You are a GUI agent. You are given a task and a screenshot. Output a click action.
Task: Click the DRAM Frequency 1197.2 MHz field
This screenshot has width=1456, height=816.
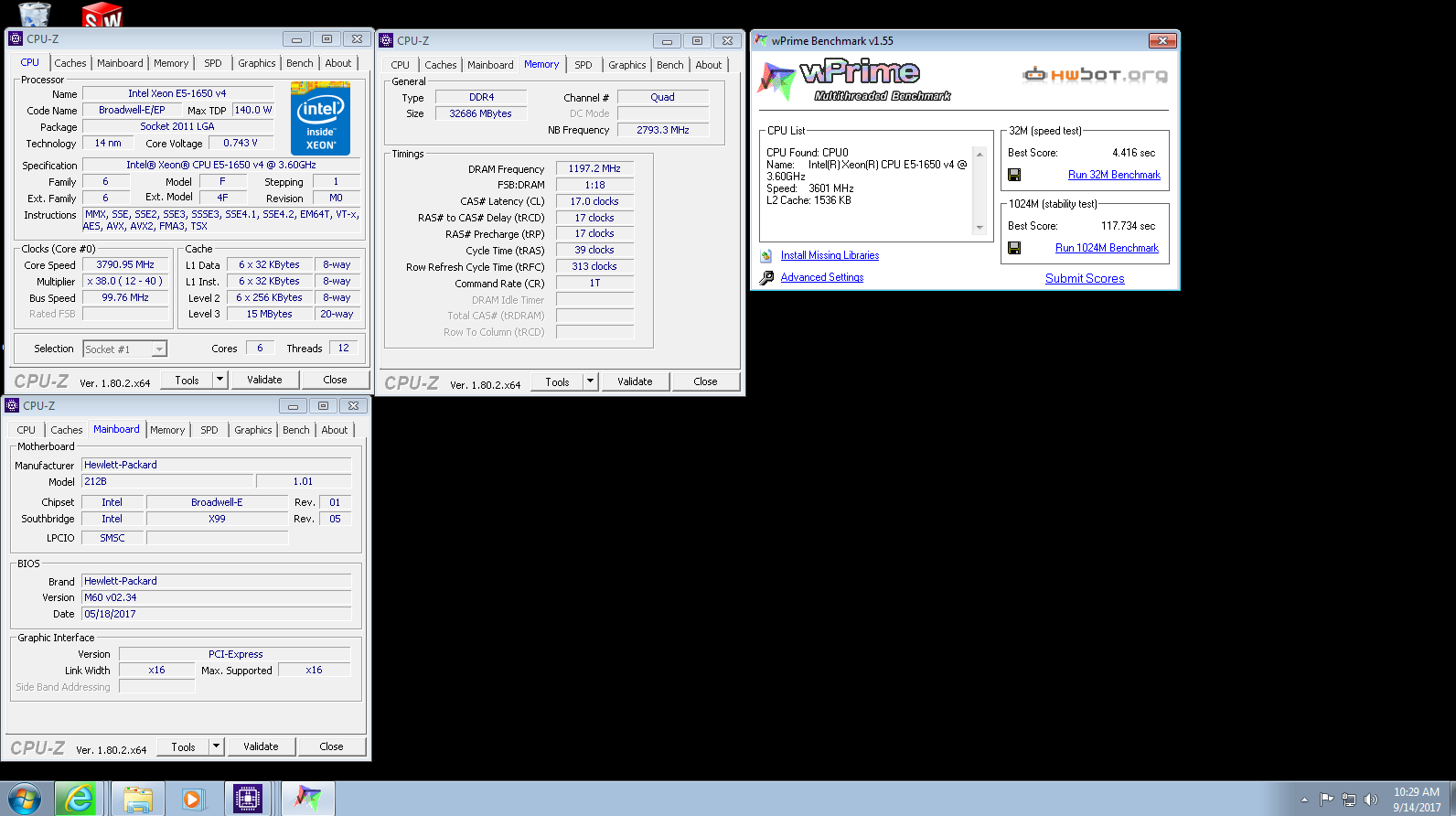coord(594,168)
